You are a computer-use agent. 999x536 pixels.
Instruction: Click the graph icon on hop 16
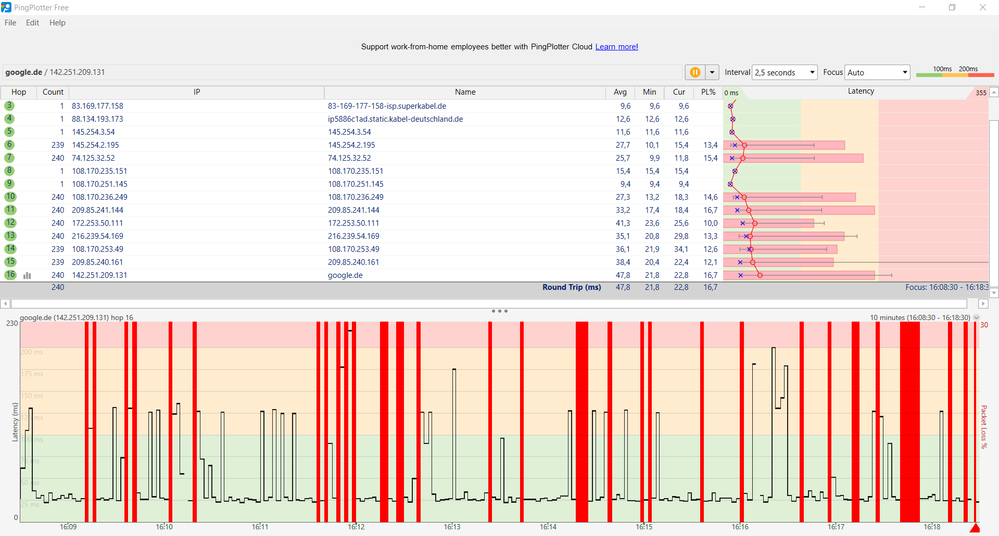pyautogui.click(x=27, y=275)
